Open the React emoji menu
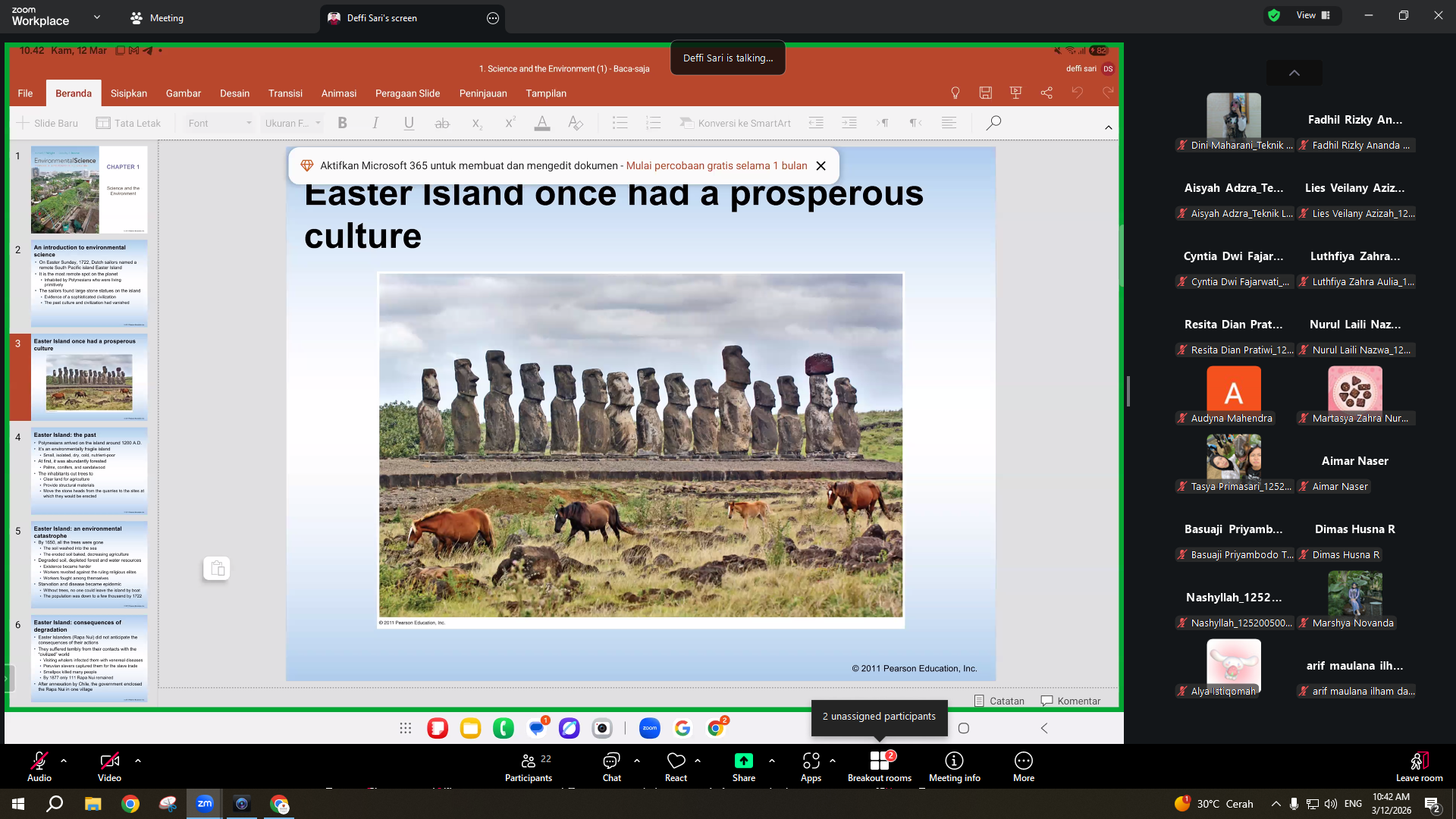This screenshot has height=819, width=1456. (676, 767)
